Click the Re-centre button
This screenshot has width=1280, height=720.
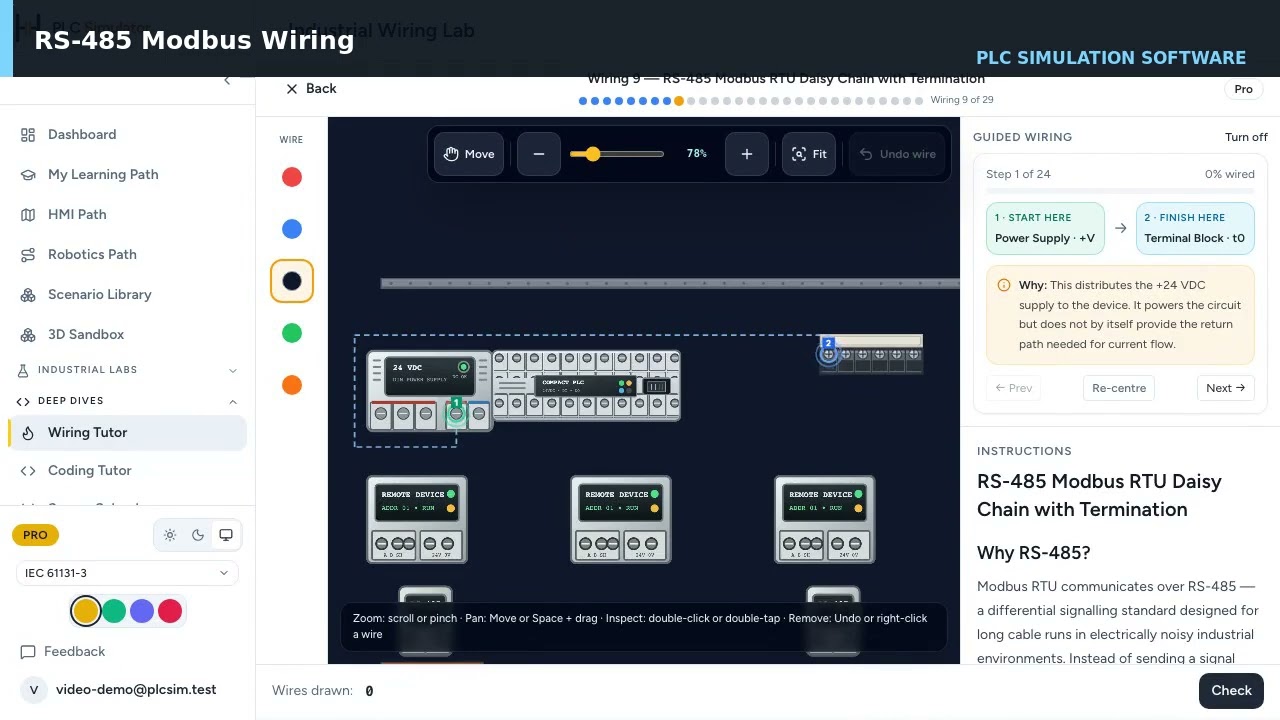click(x=1119, y=388)
